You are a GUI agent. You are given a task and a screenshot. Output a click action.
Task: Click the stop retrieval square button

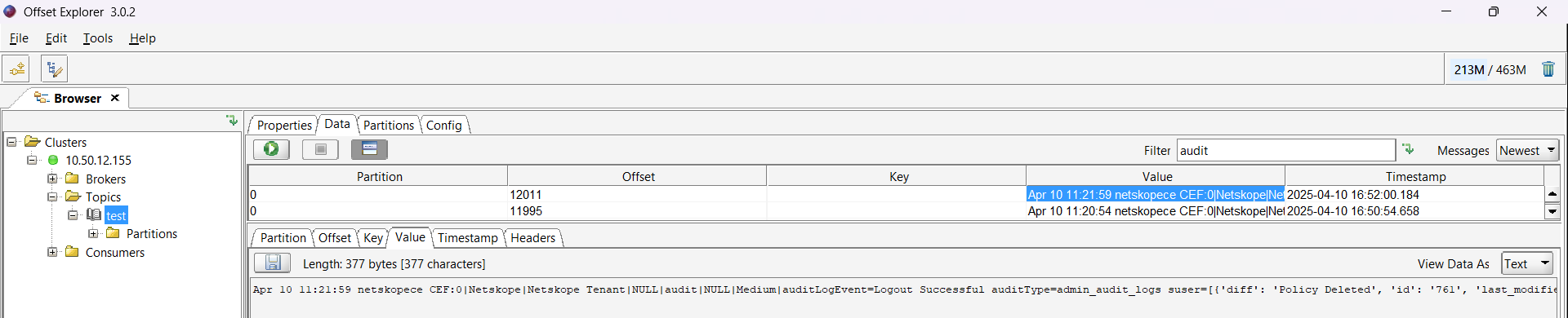click(320, 149)
